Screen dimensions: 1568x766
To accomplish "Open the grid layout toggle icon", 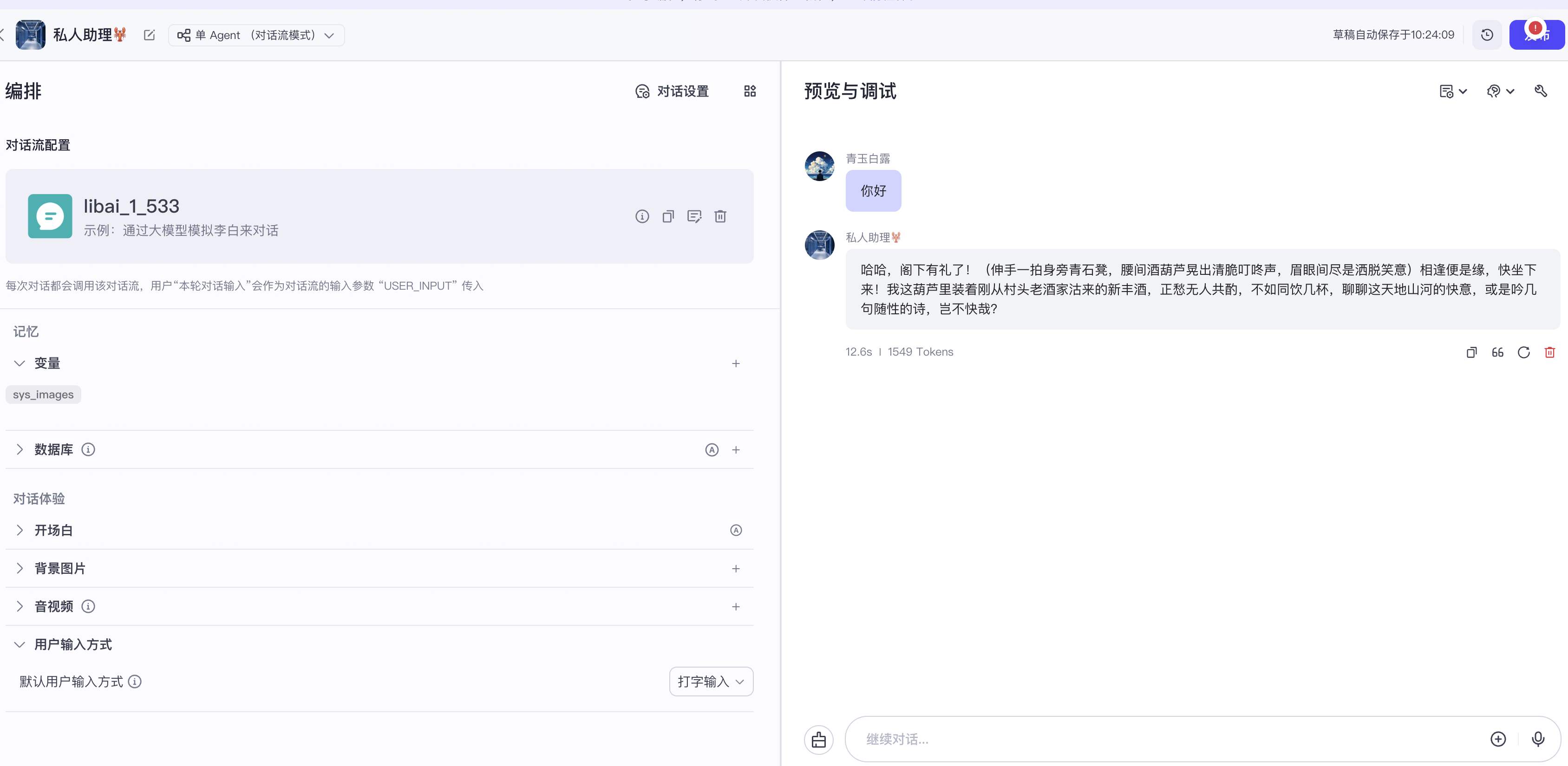I will coord(750,91).
